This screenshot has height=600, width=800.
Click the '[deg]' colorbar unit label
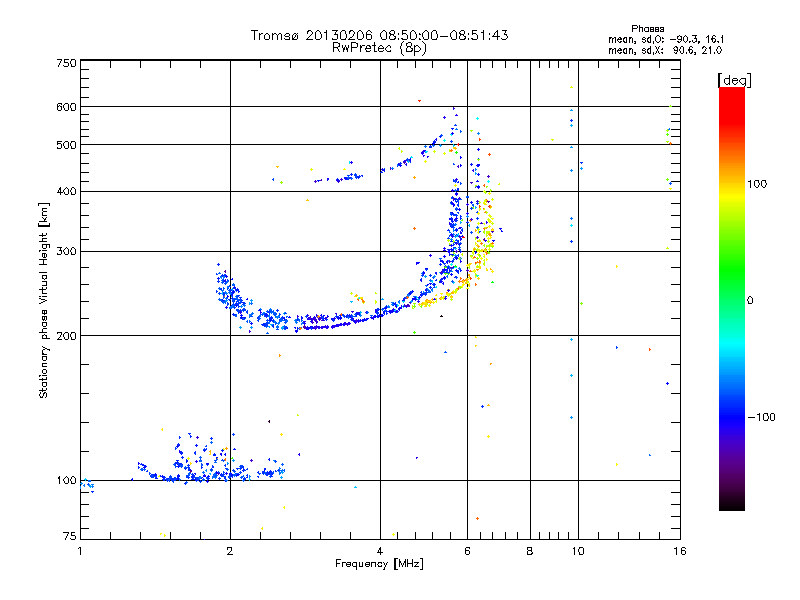pyautogui.click(x=734, y=80)
